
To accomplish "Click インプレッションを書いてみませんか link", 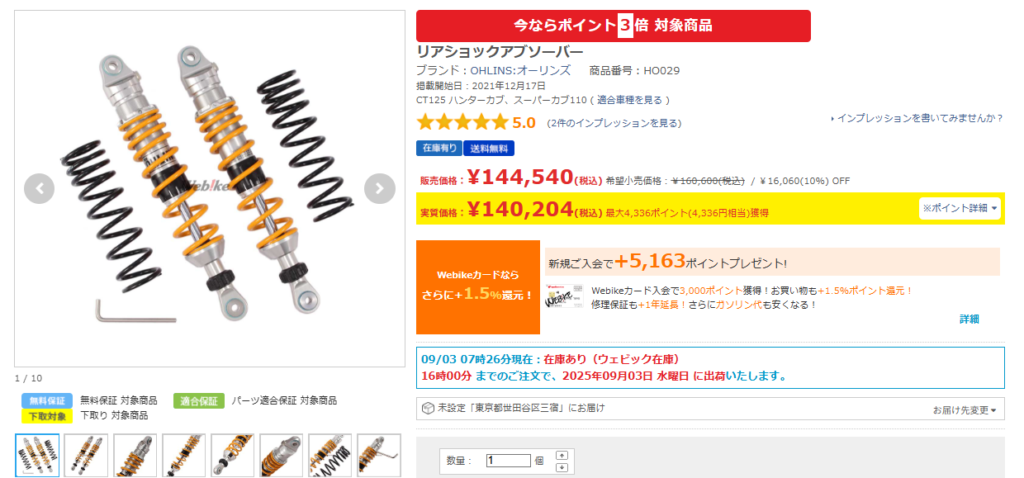I will [x=917, y=118].
